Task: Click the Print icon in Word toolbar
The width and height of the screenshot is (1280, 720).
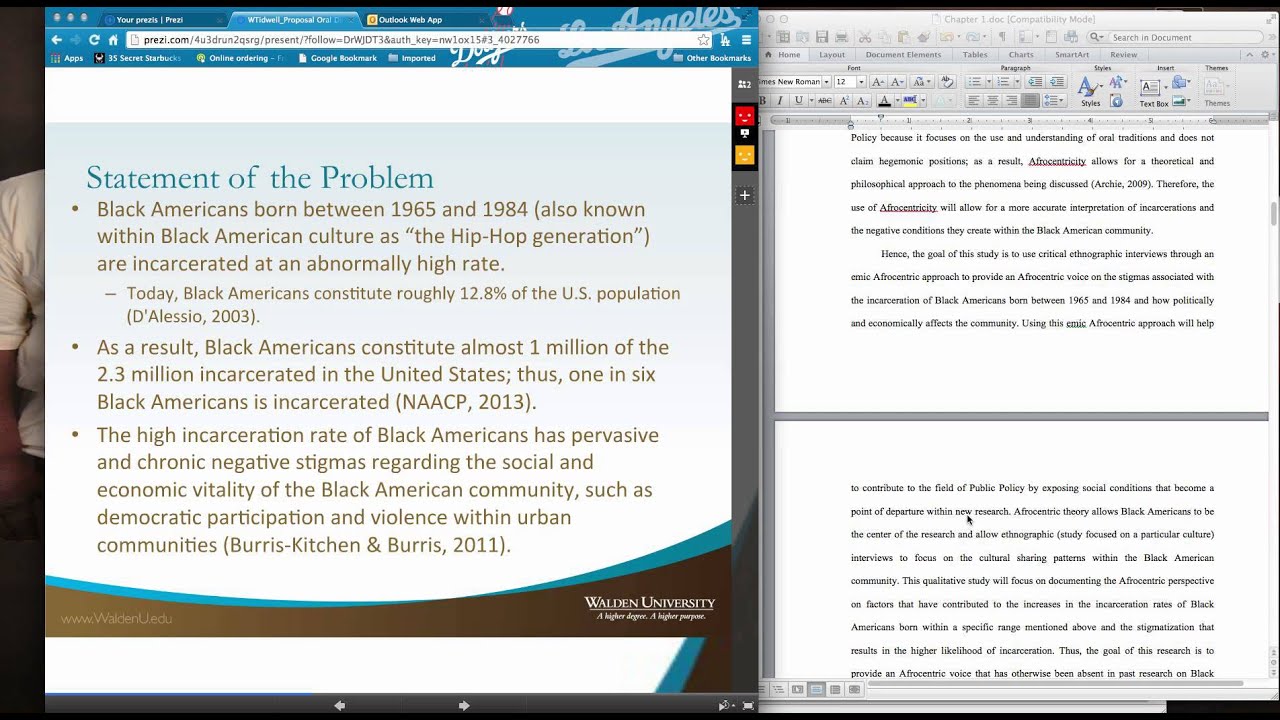Action: [842, 37]
